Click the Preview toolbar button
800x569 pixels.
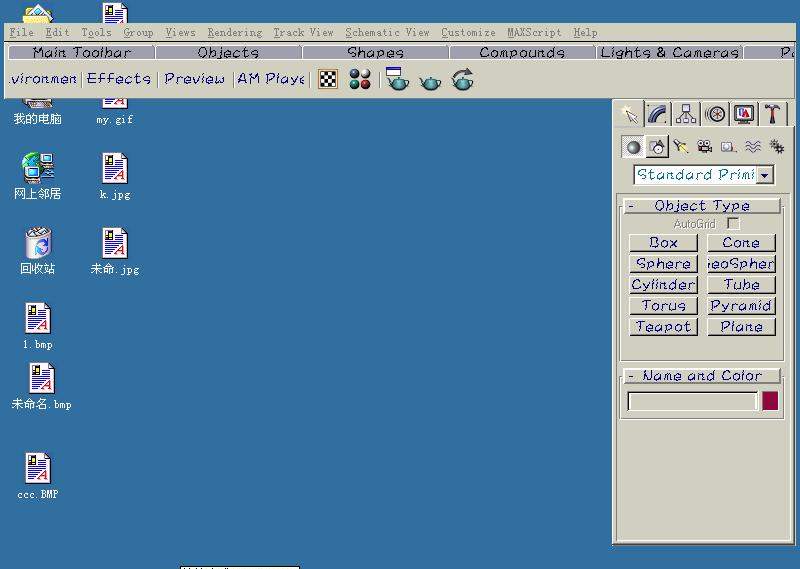click(194, 79)
